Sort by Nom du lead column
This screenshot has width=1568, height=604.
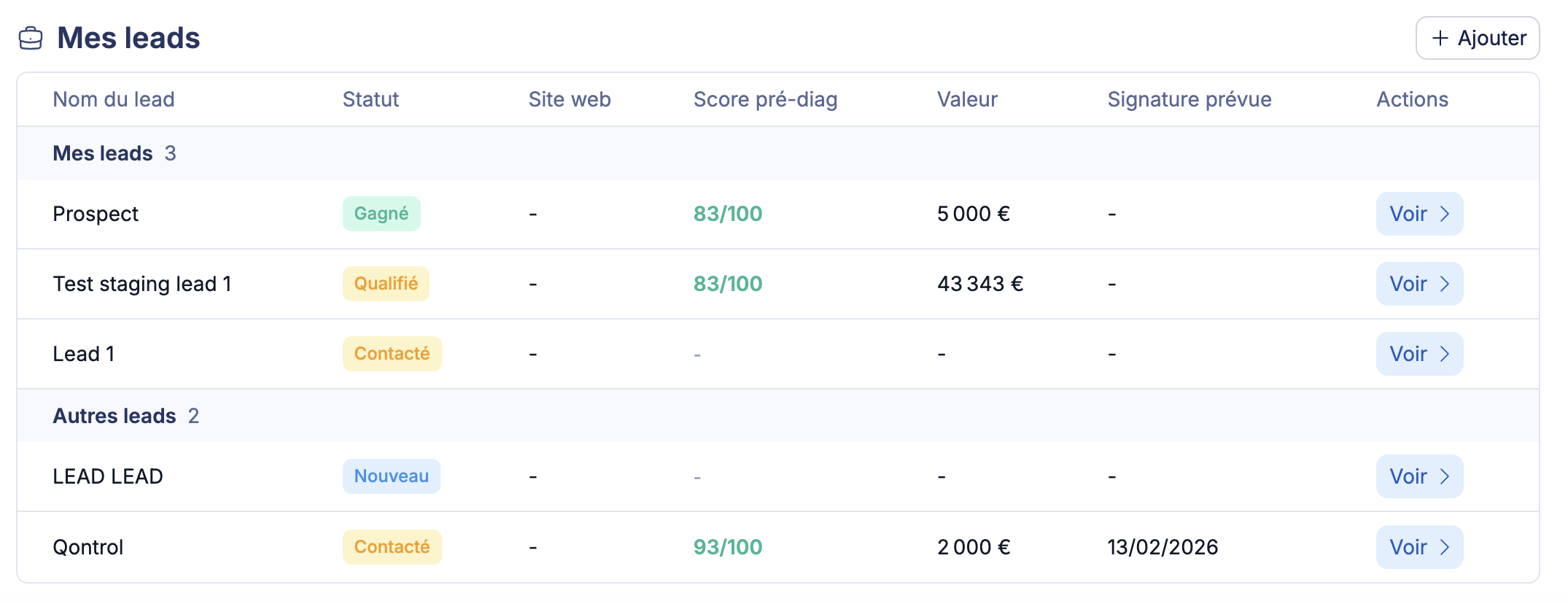[114, 99]
